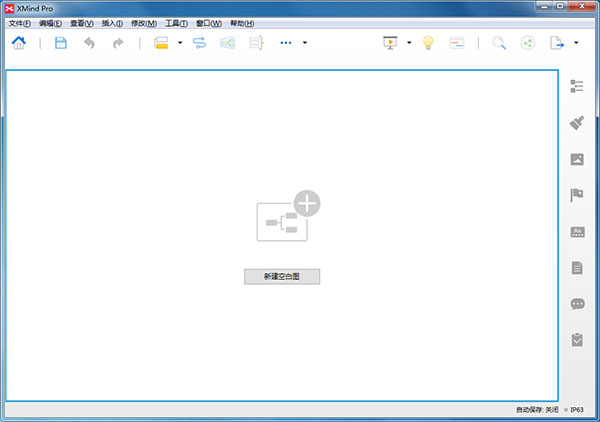
Task: Open the Task info clipboard panel
Action: [577, 340]
